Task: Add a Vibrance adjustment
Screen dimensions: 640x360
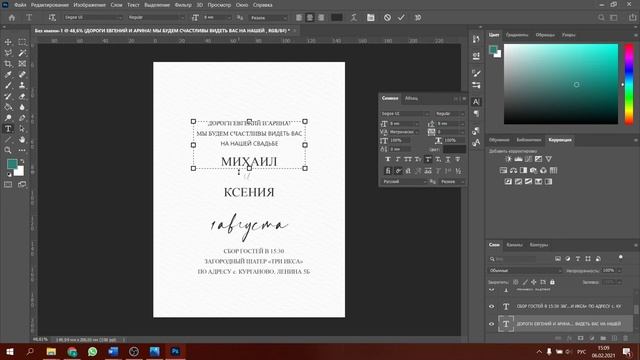Action: tap(549, 159)
